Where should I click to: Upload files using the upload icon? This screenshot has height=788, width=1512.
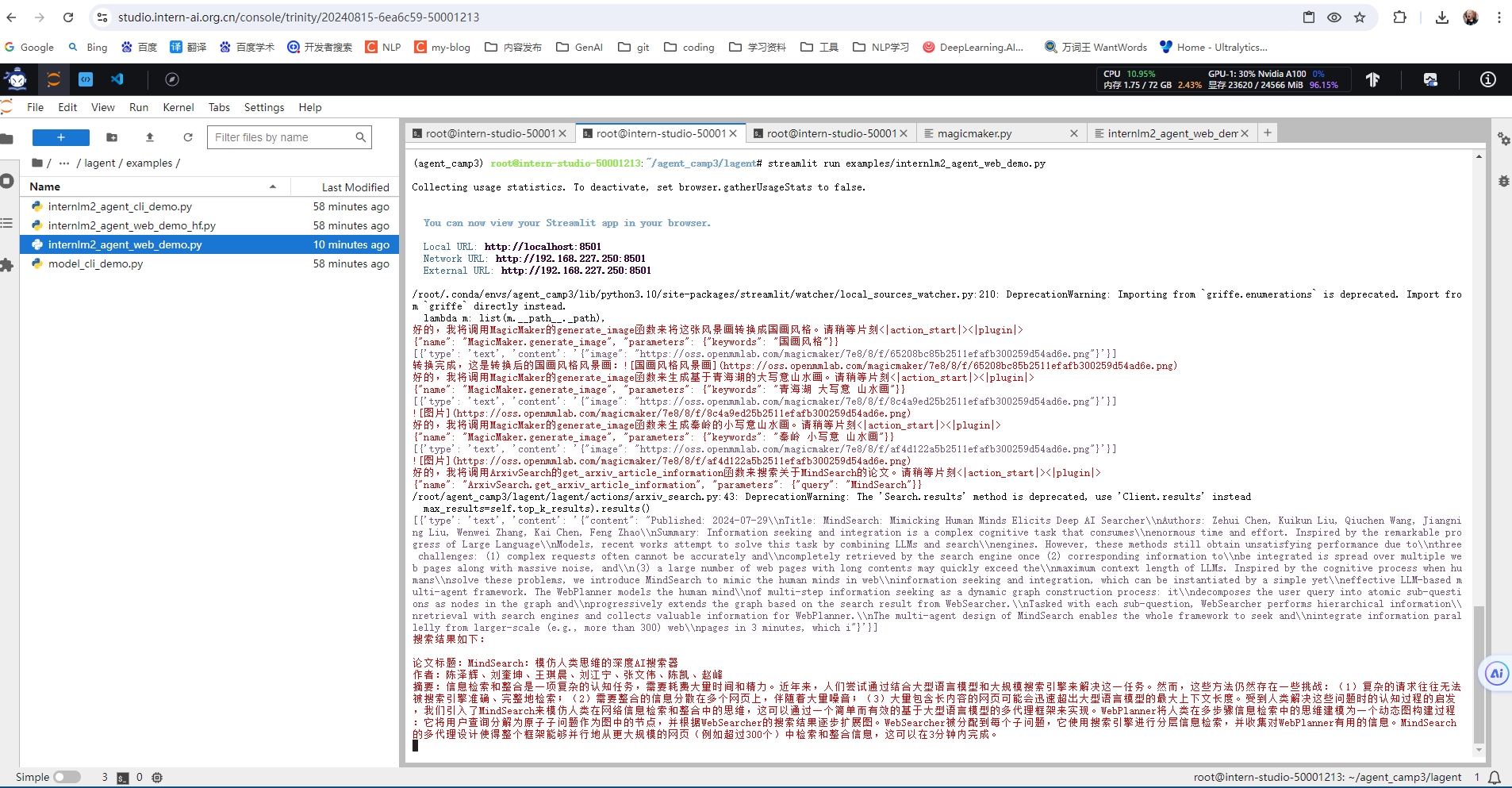(x=150, y=137)
